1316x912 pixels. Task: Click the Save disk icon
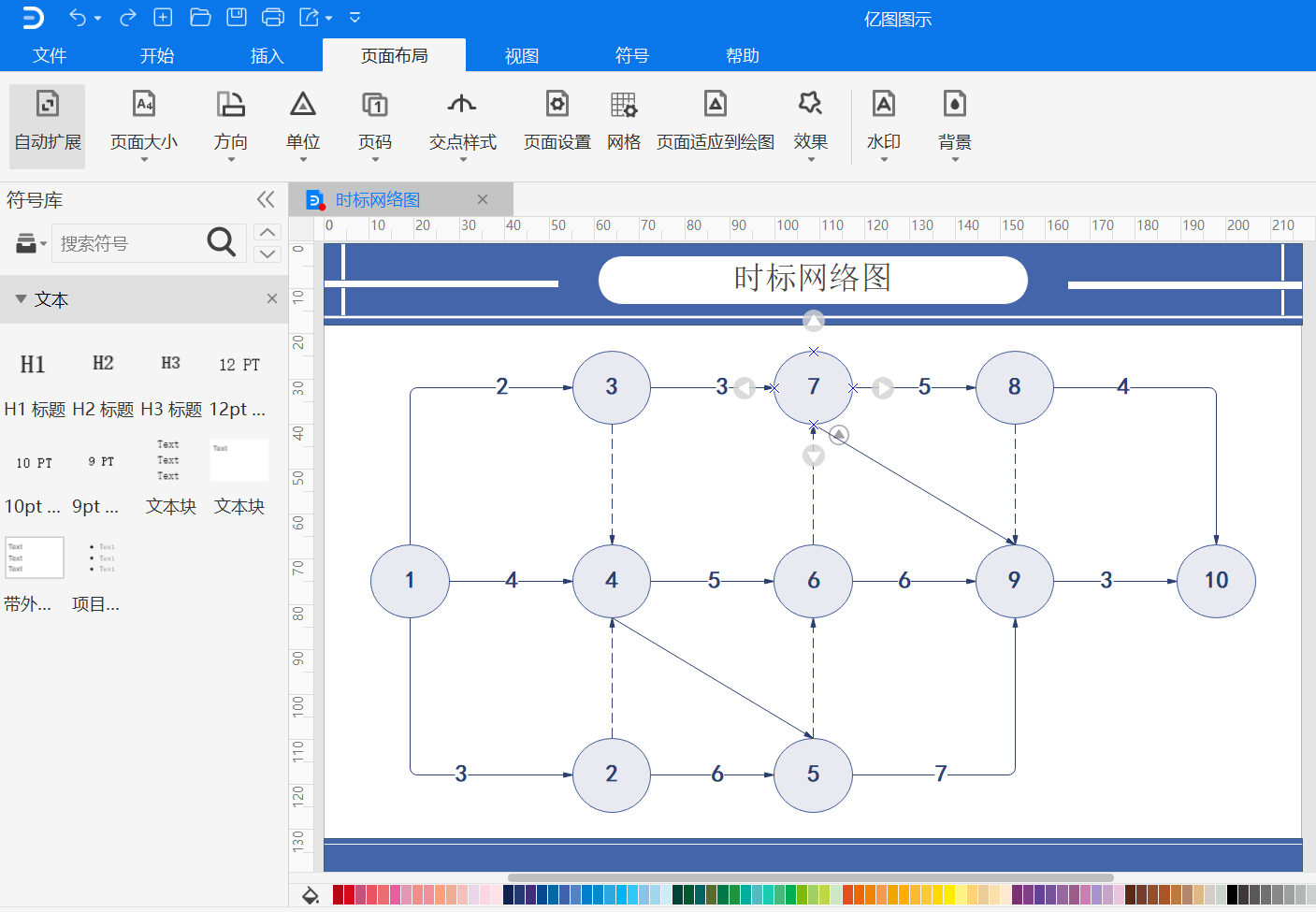coord(237,17)
